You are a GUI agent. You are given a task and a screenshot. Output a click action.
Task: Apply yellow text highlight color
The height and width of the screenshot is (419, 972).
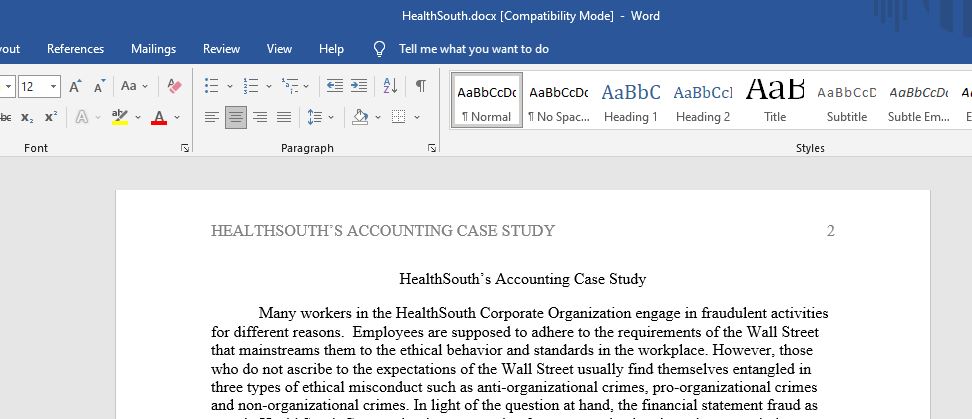(120, 117)
